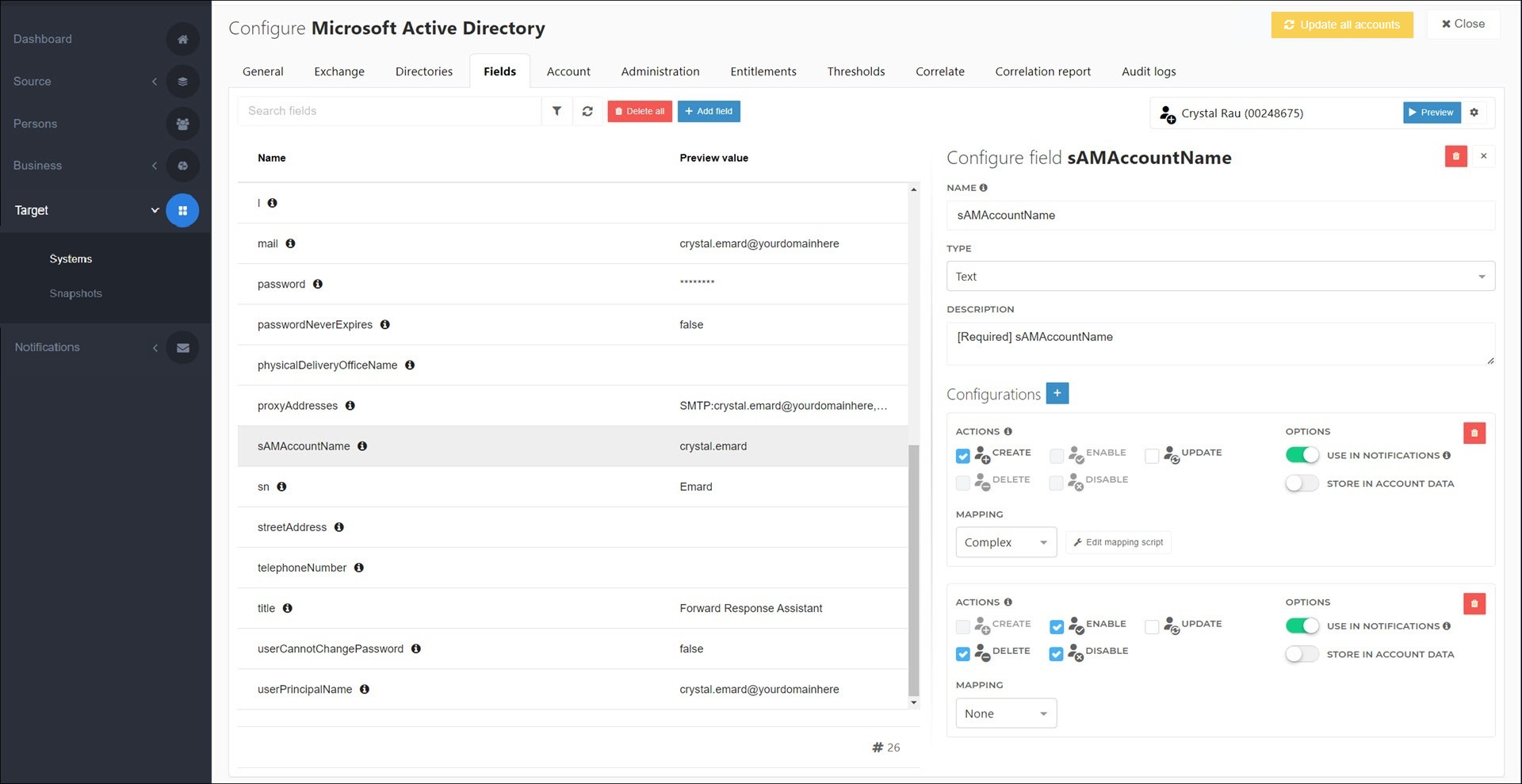
Task: Delete the first configuration block
Action: tap(1474, 433)
